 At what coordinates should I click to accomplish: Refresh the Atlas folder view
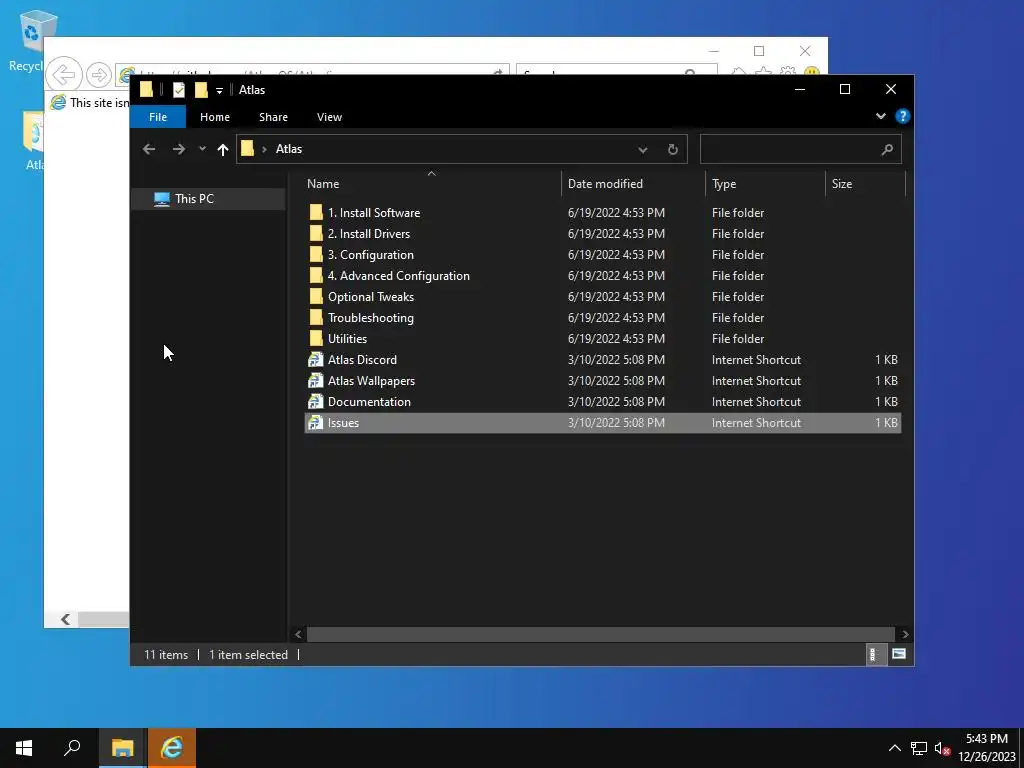[673, 150]
